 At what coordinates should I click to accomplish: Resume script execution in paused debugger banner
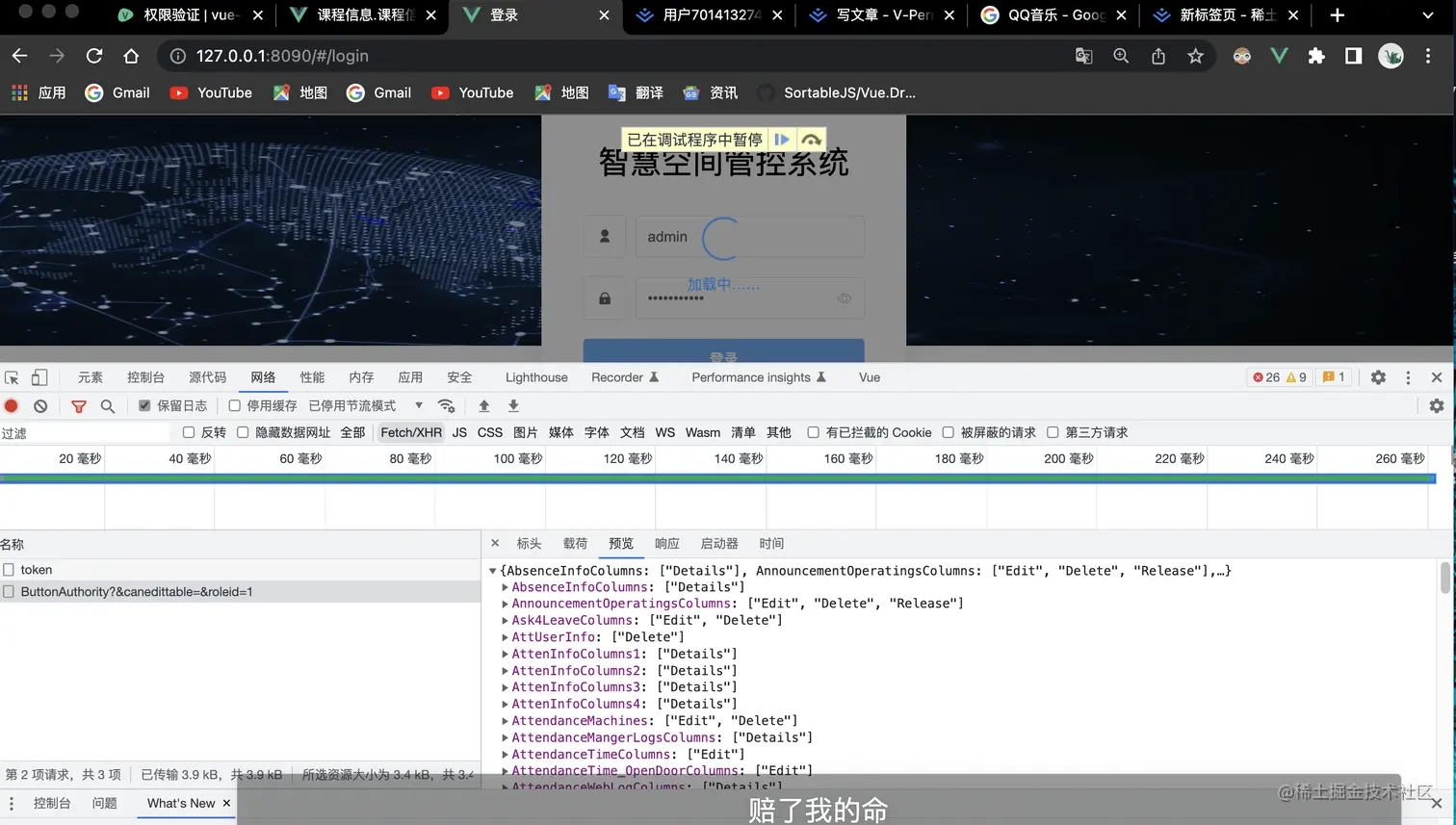[782, 139]
